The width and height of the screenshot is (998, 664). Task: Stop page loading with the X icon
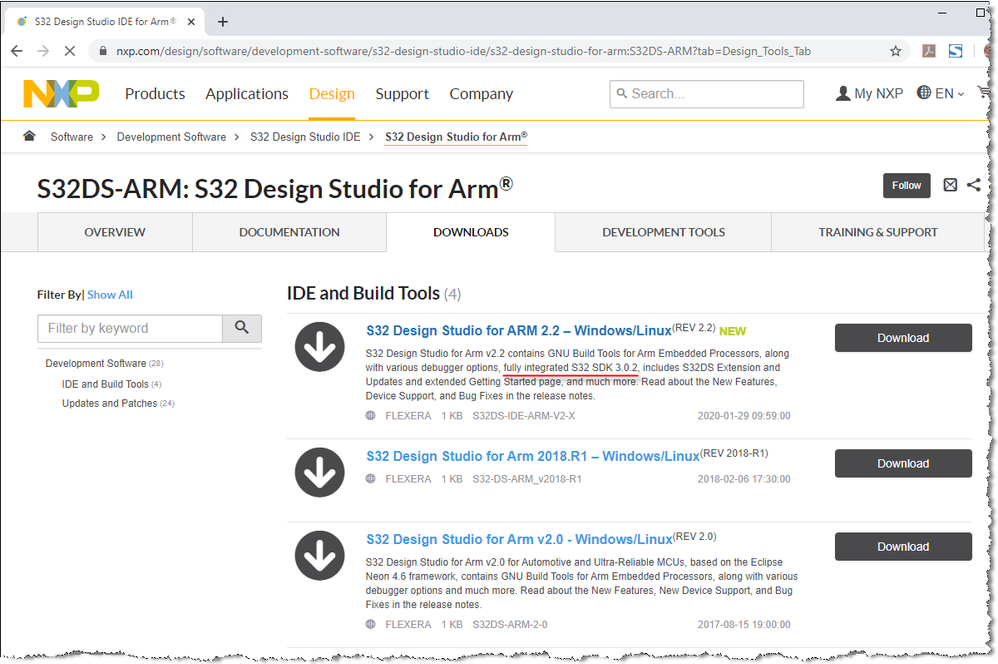pos(70,51)
